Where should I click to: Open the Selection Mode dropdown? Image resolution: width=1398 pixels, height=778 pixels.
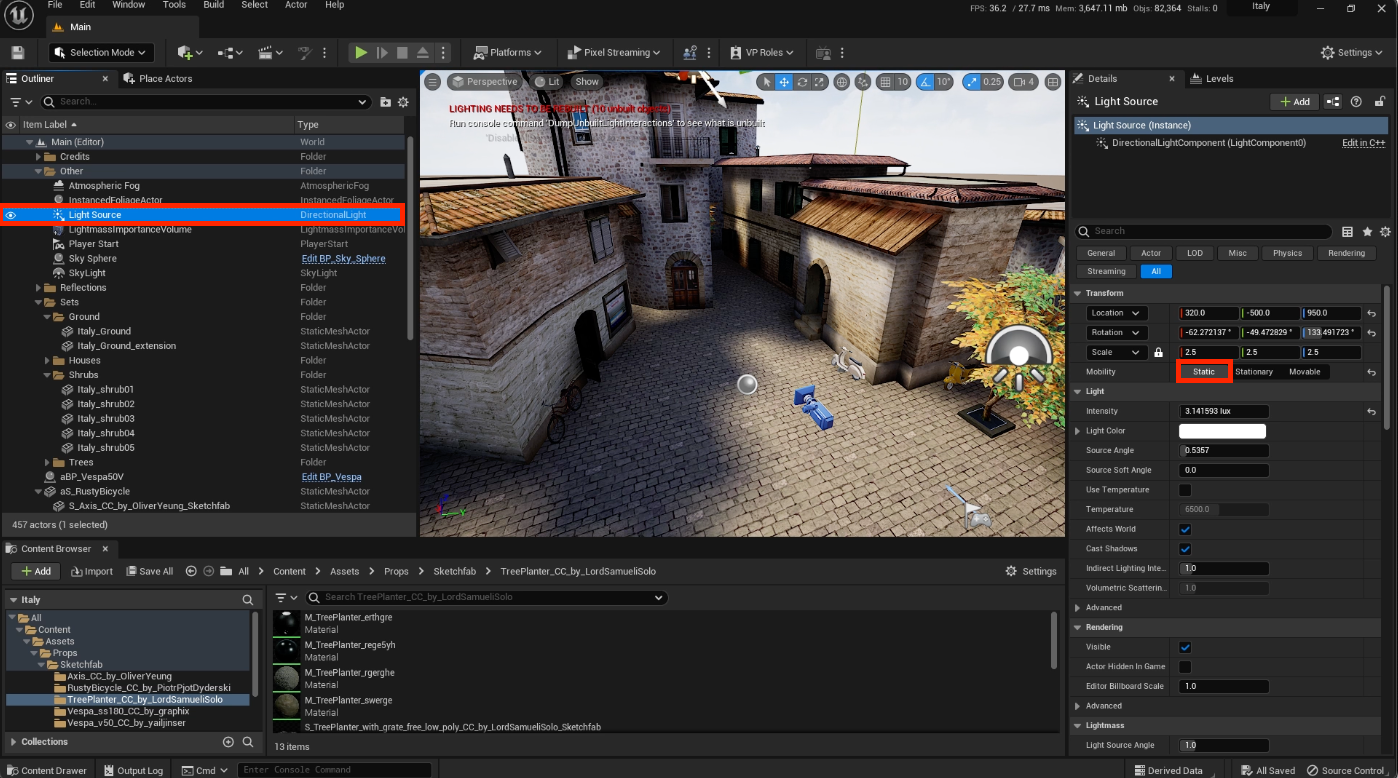[100, 53]
